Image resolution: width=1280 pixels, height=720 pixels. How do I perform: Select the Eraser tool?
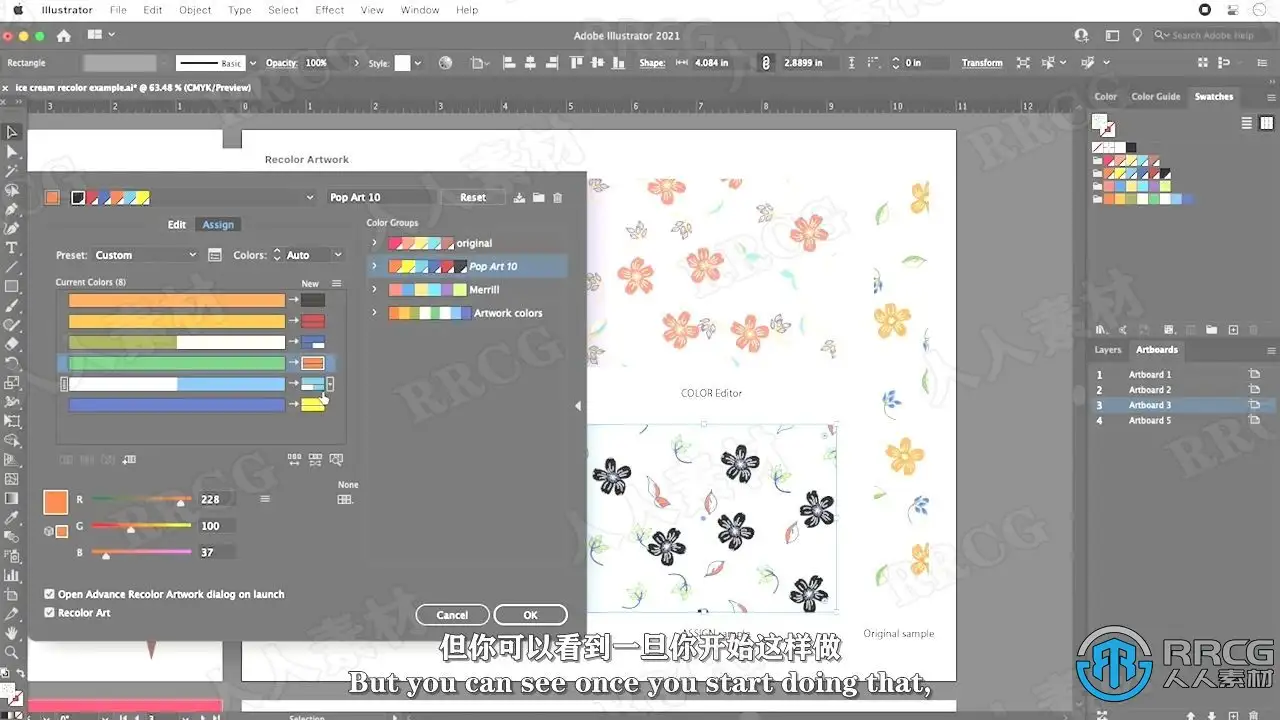[x=12, y=344]
